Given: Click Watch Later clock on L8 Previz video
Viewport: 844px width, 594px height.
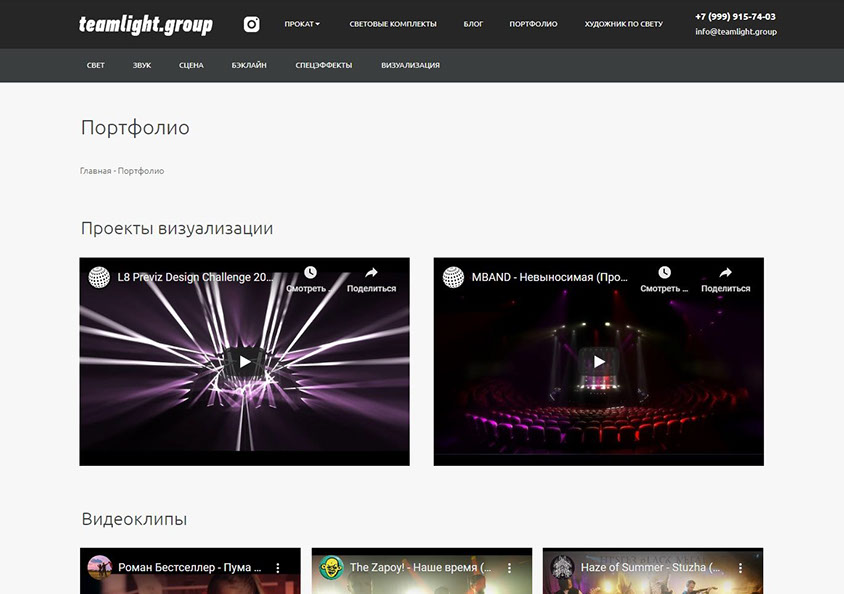Looking at the screenshot, I should [310, 273].
